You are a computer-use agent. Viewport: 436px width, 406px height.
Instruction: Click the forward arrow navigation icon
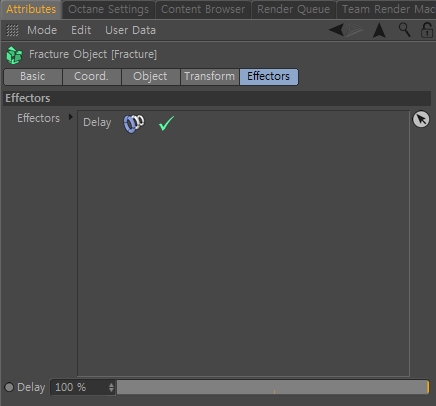pyautogui.click(x=354, y=30)
